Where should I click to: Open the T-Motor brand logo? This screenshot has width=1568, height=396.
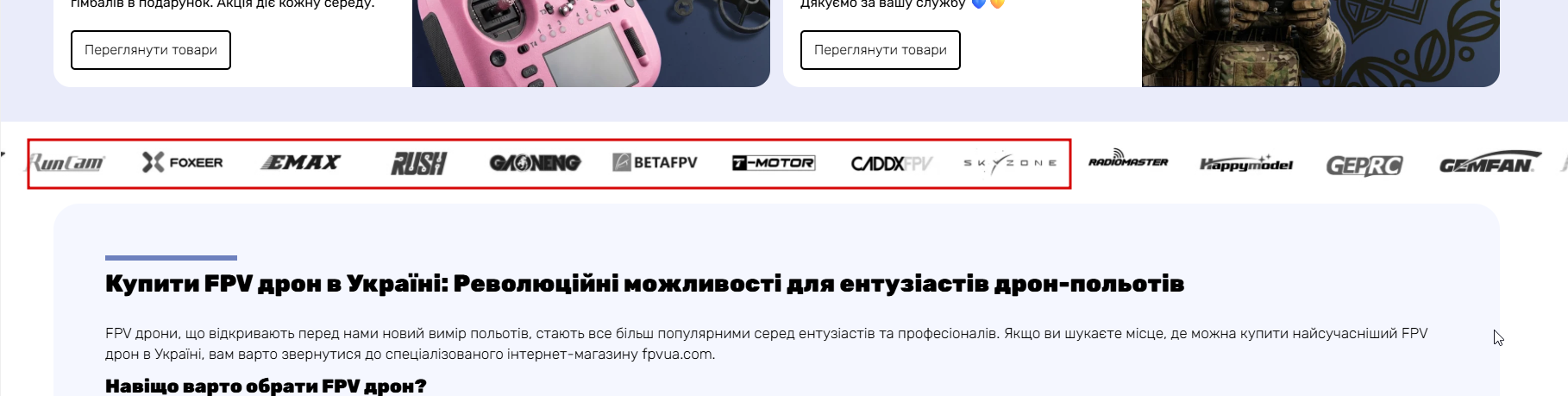(774, 162)
